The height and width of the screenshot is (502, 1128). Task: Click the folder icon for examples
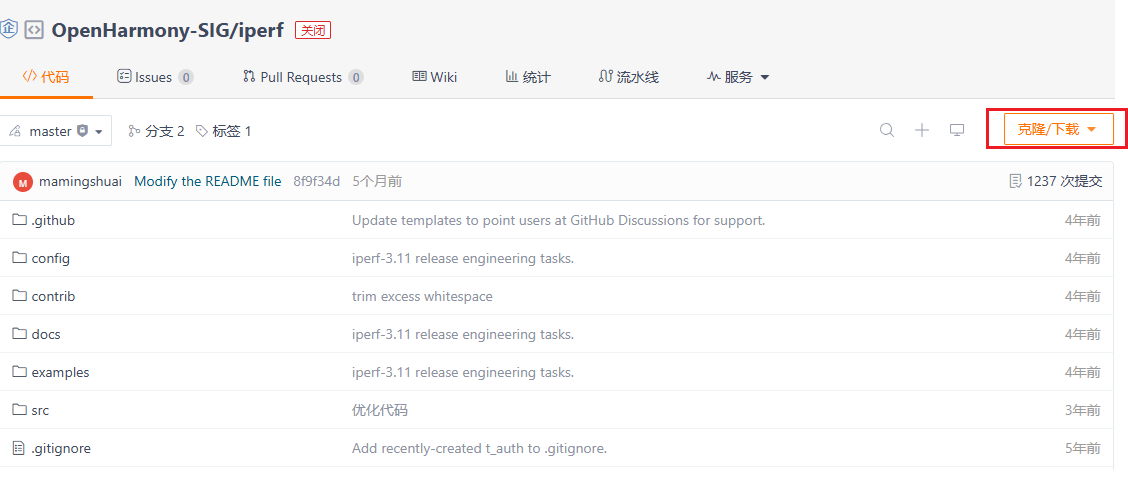coord(19,373)
